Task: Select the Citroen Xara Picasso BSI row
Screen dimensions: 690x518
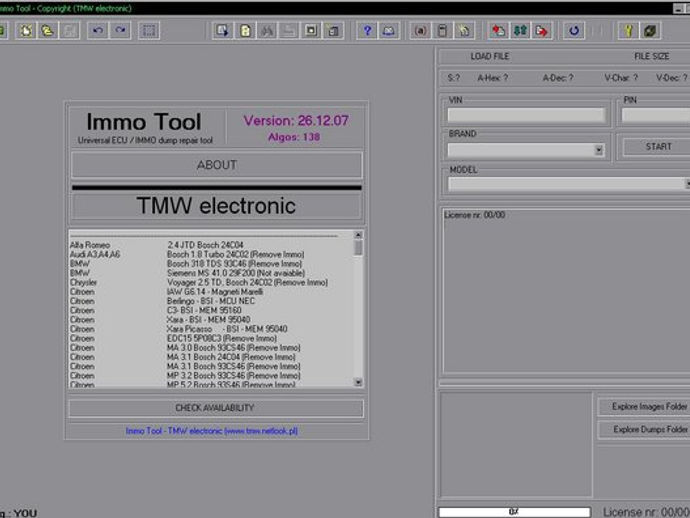Action: (211, 329)
